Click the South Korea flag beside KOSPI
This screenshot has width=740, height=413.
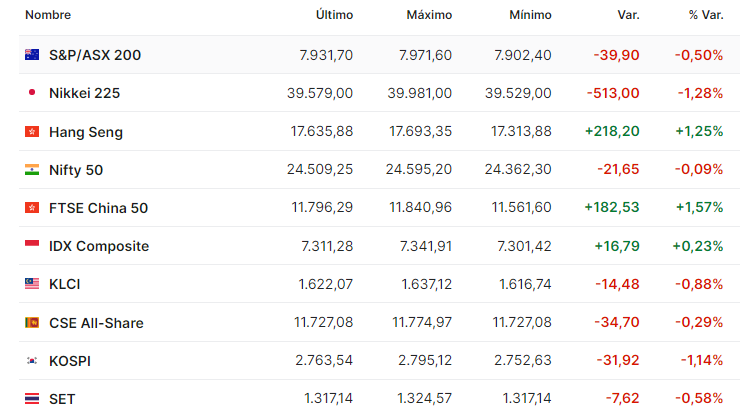[x=32, y=360]
